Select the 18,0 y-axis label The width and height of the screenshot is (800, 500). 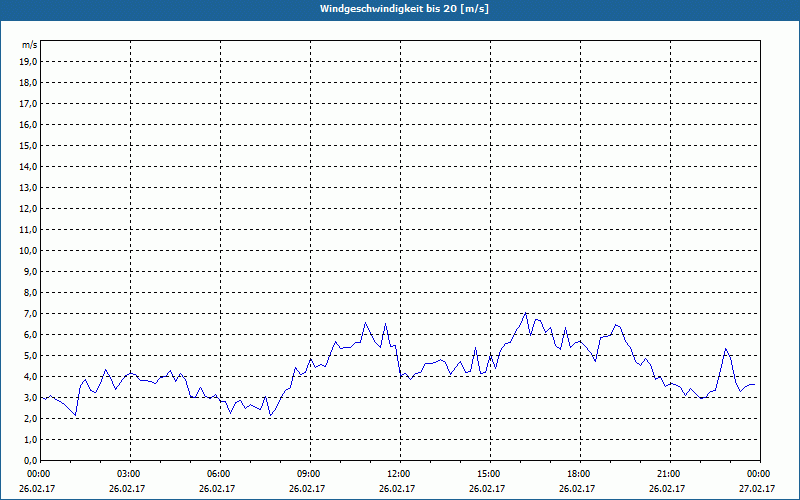pos(28,83)
